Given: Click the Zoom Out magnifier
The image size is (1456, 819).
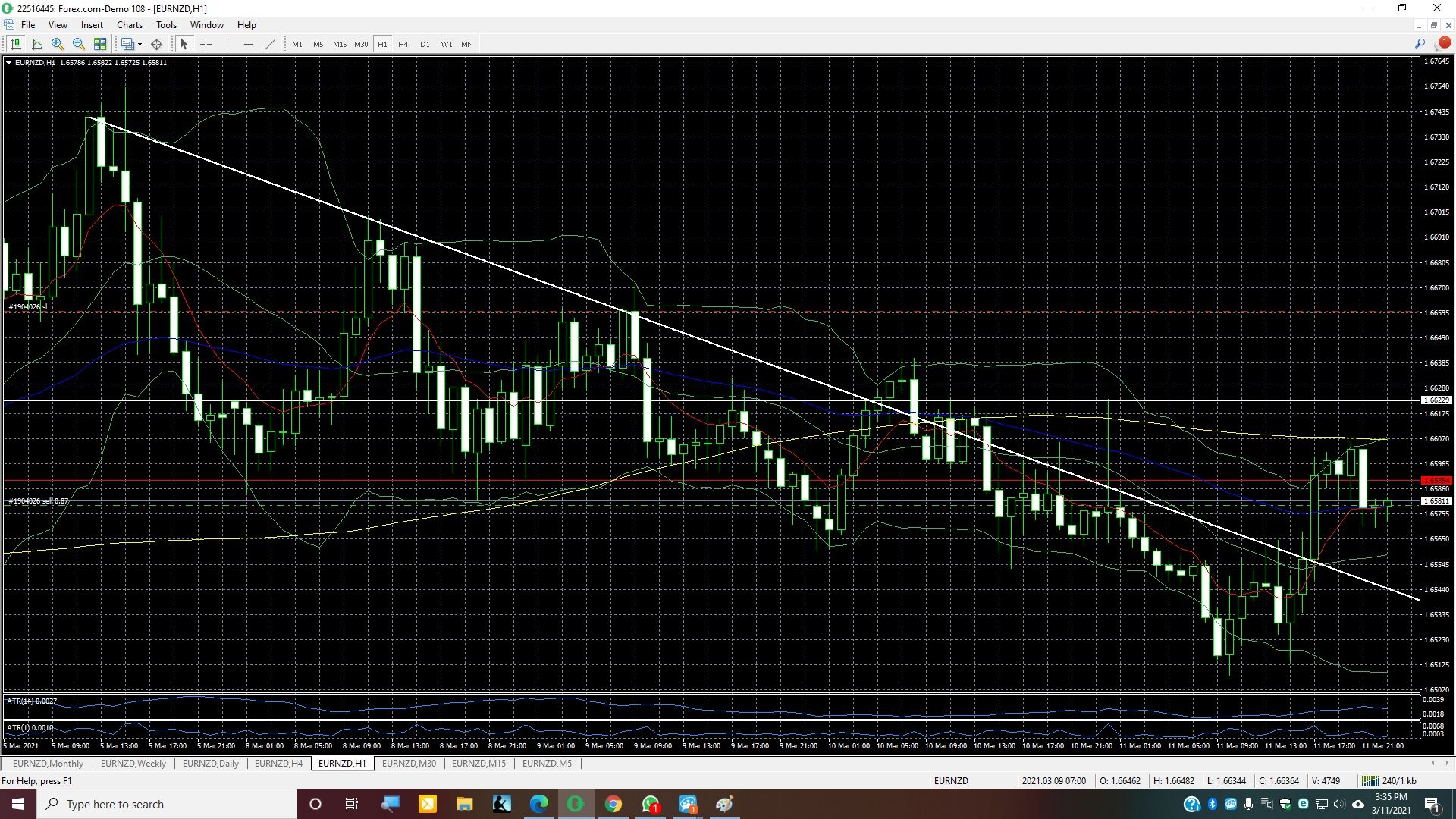Looking at the screenshot, I should coord(79,44).
